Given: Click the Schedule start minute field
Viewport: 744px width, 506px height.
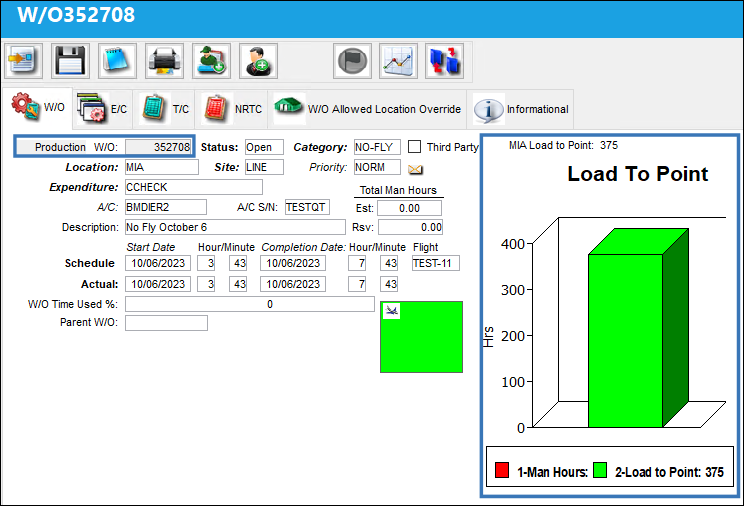Looking at the screenshot, I should coord(238,263).
